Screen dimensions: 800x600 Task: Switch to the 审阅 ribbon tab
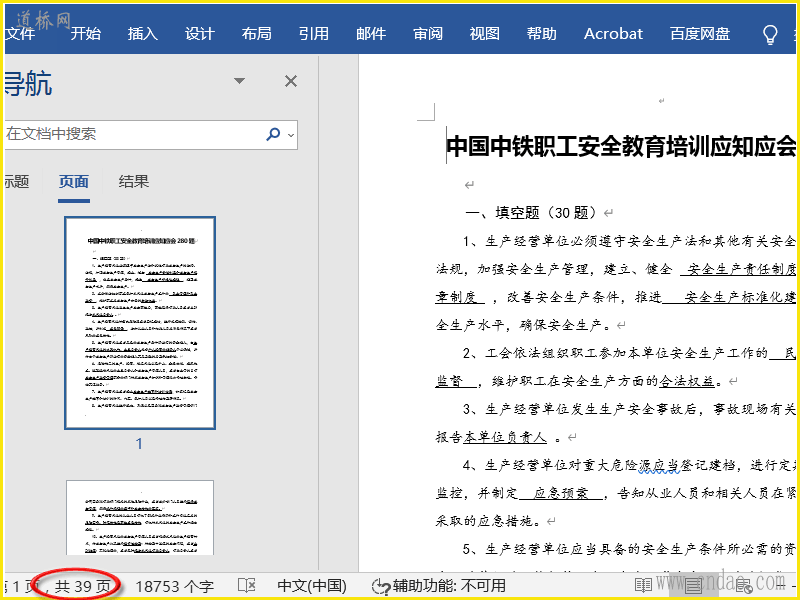428,33
